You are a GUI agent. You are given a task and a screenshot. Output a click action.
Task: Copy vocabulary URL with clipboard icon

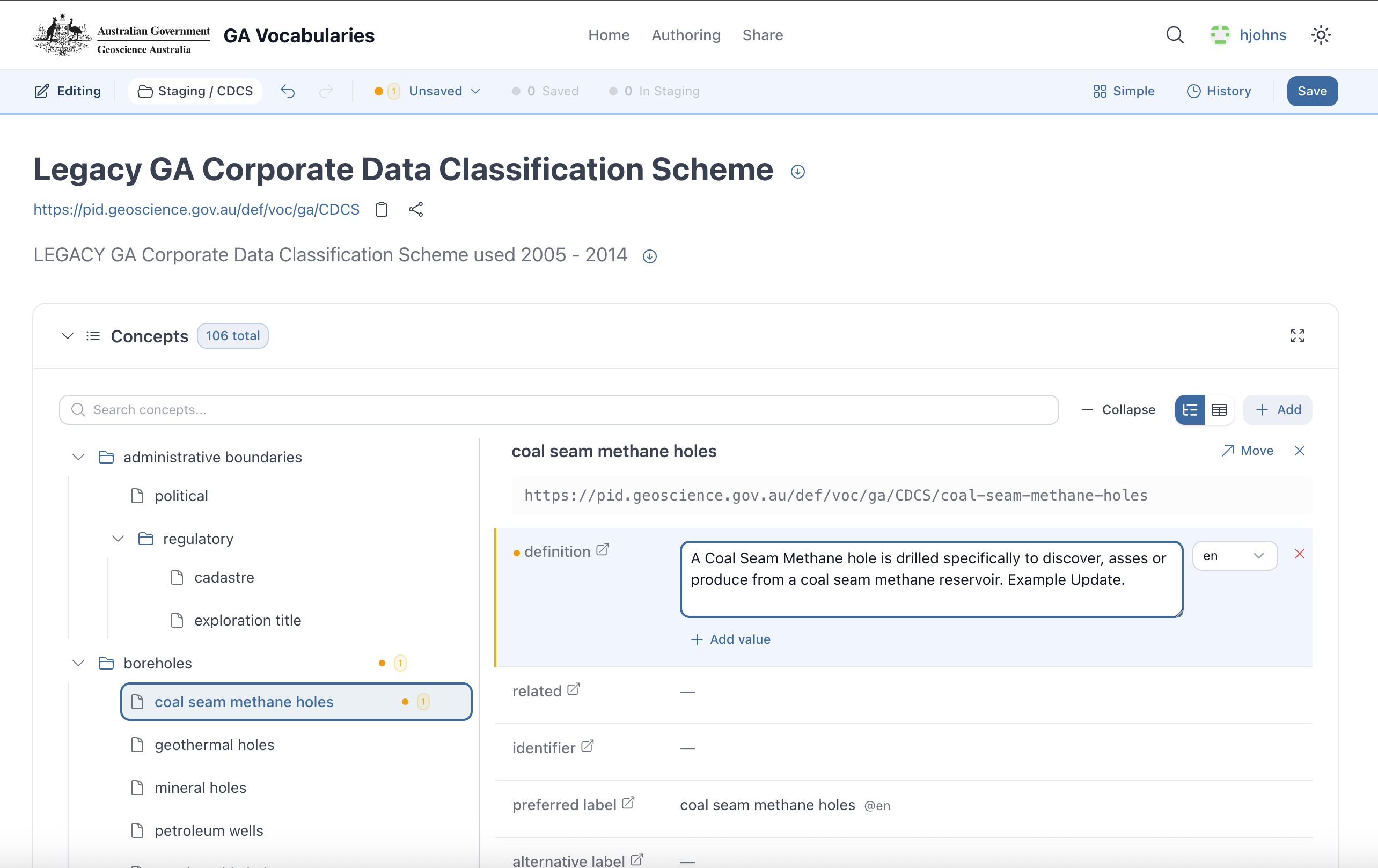coord(381,209)
